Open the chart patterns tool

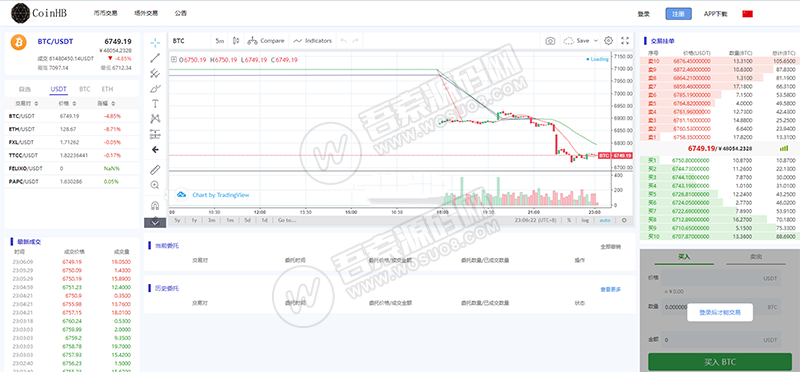[156, 119]
